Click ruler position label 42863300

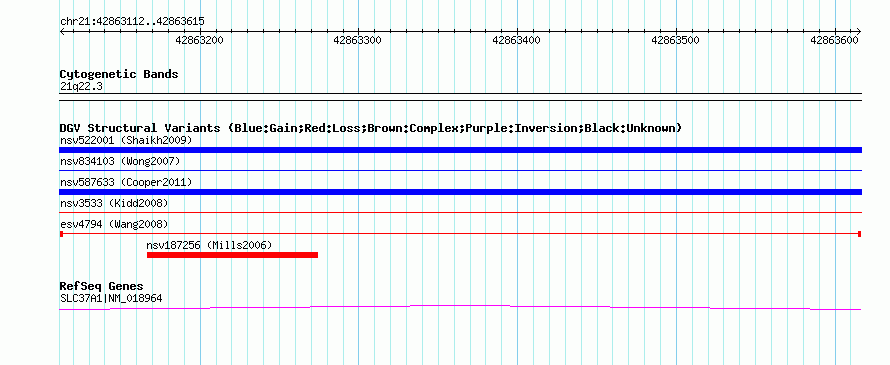point(358,40)
